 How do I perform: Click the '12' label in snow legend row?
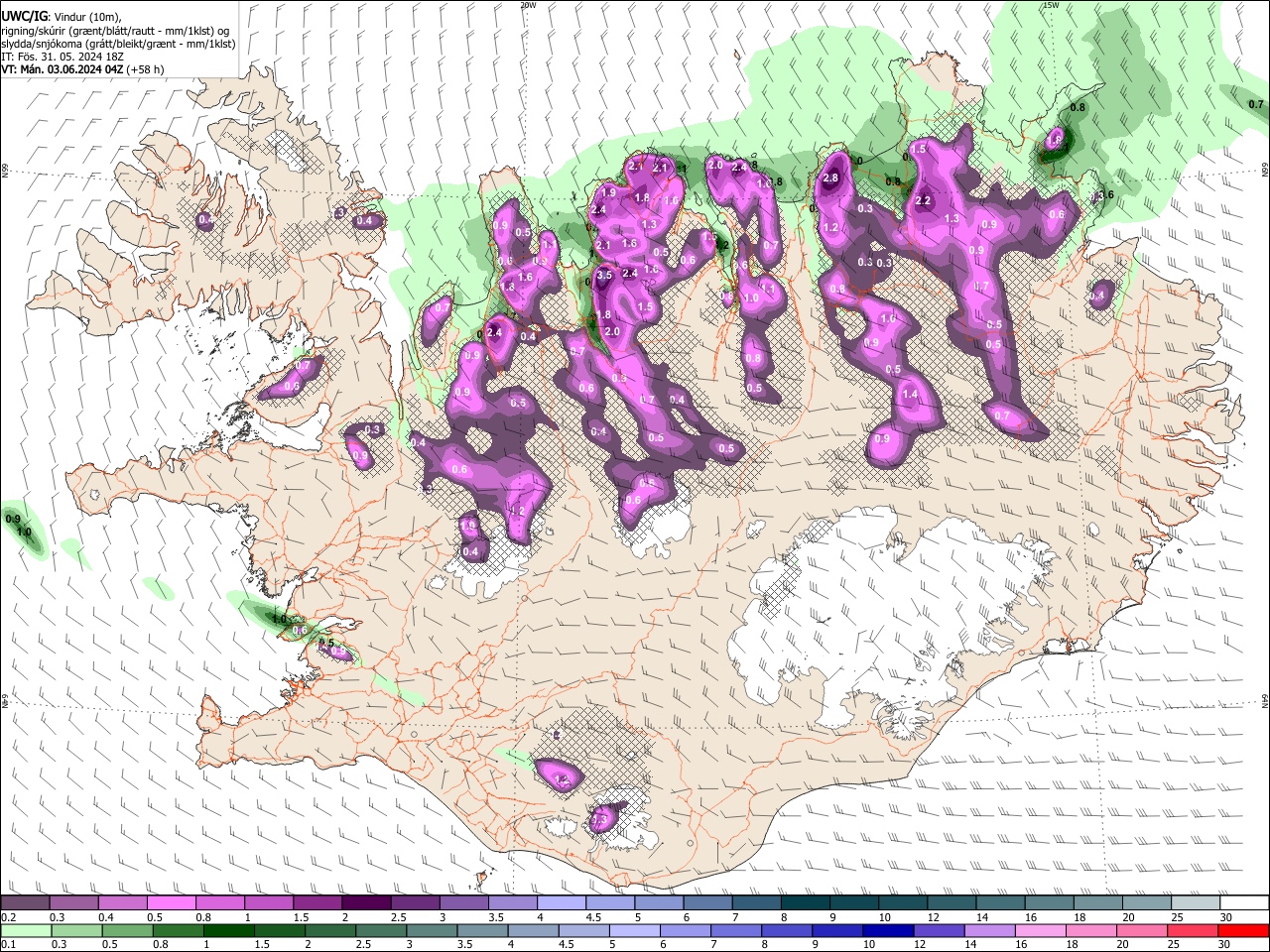(932, 917)
